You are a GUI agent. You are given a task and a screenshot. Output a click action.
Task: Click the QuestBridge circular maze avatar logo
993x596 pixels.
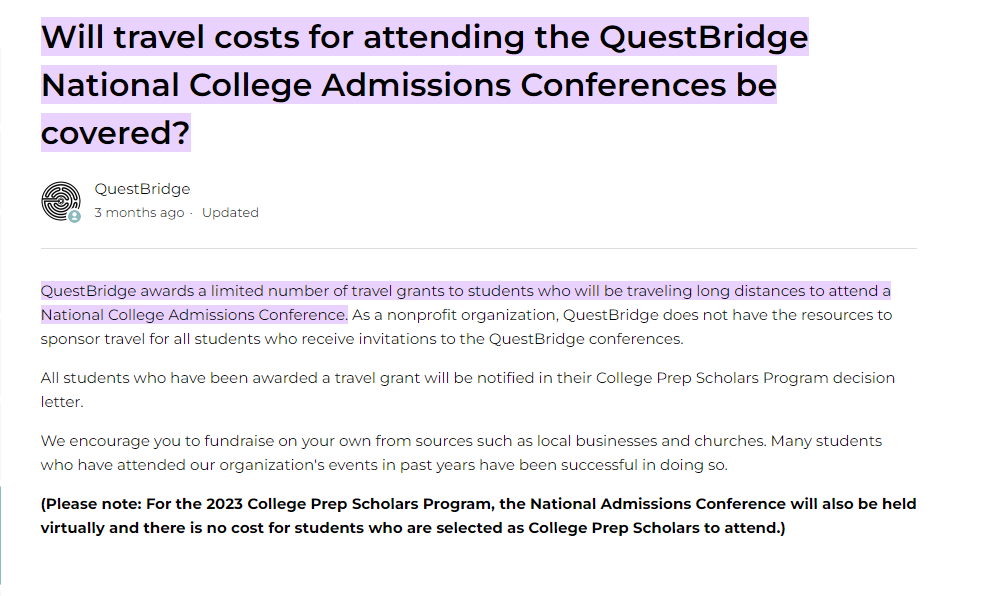pyautogui.click(x=61, y=201)
